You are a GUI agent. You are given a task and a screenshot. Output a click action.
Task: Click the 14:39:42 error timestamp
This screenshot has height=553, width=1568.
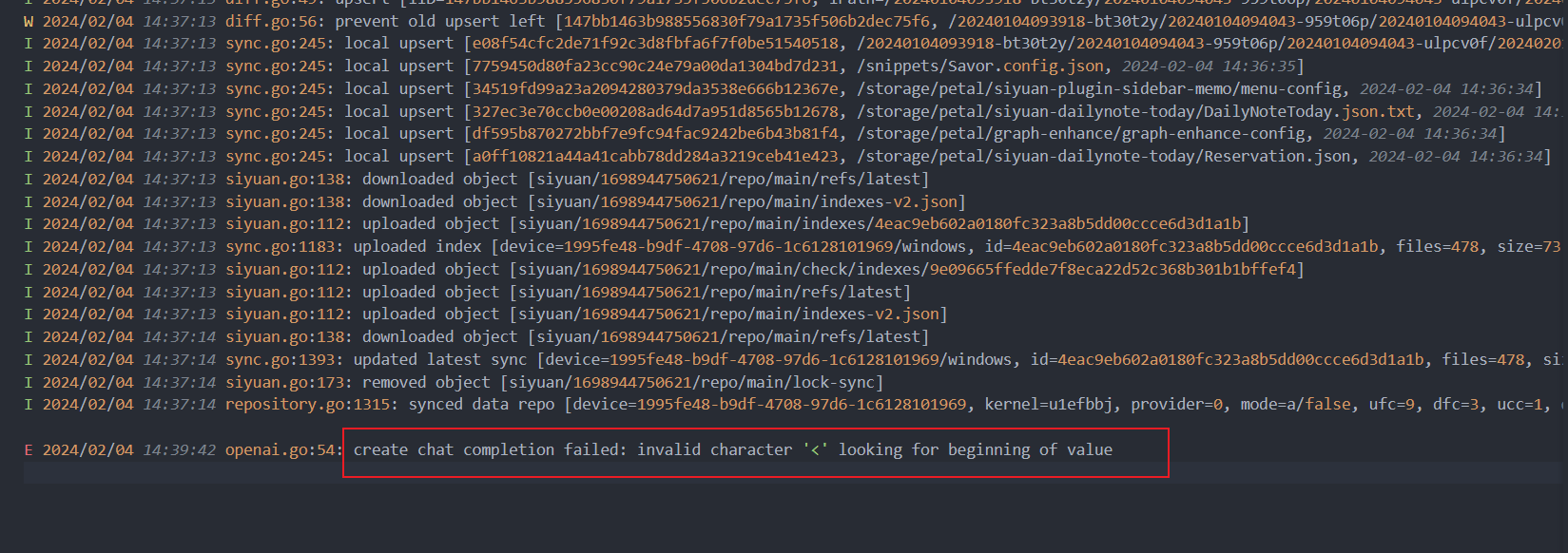180,449
